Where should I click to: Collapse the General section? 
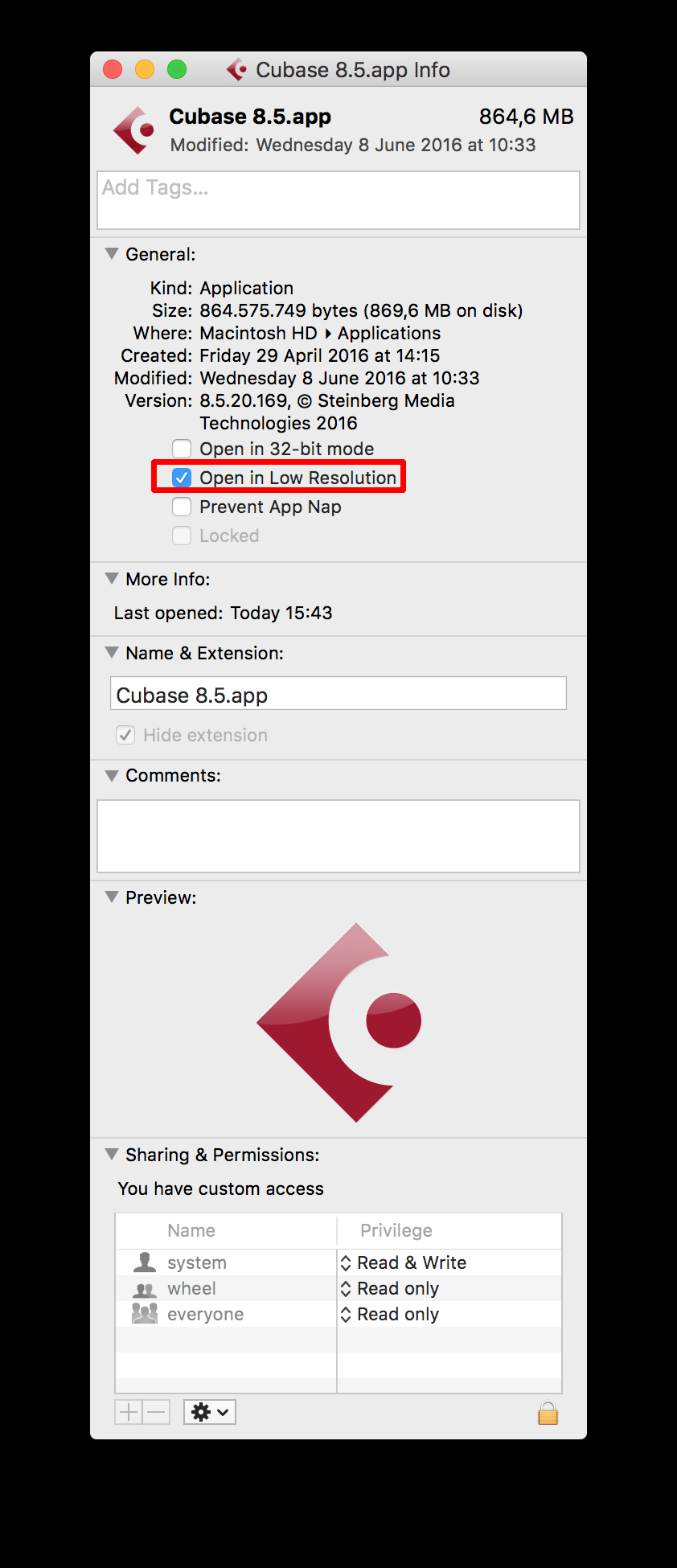(x=112, y=254)
